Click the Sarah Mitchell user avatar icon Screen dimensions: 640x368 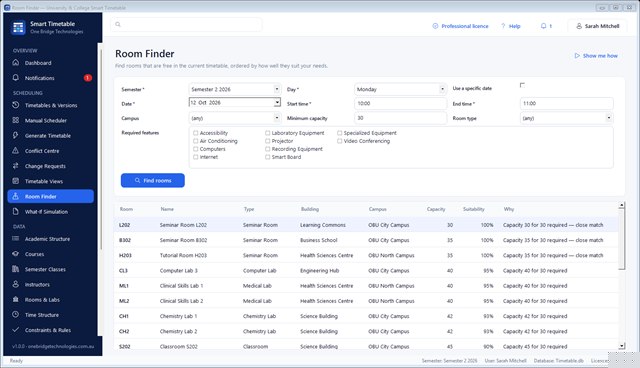pos(579,26)
